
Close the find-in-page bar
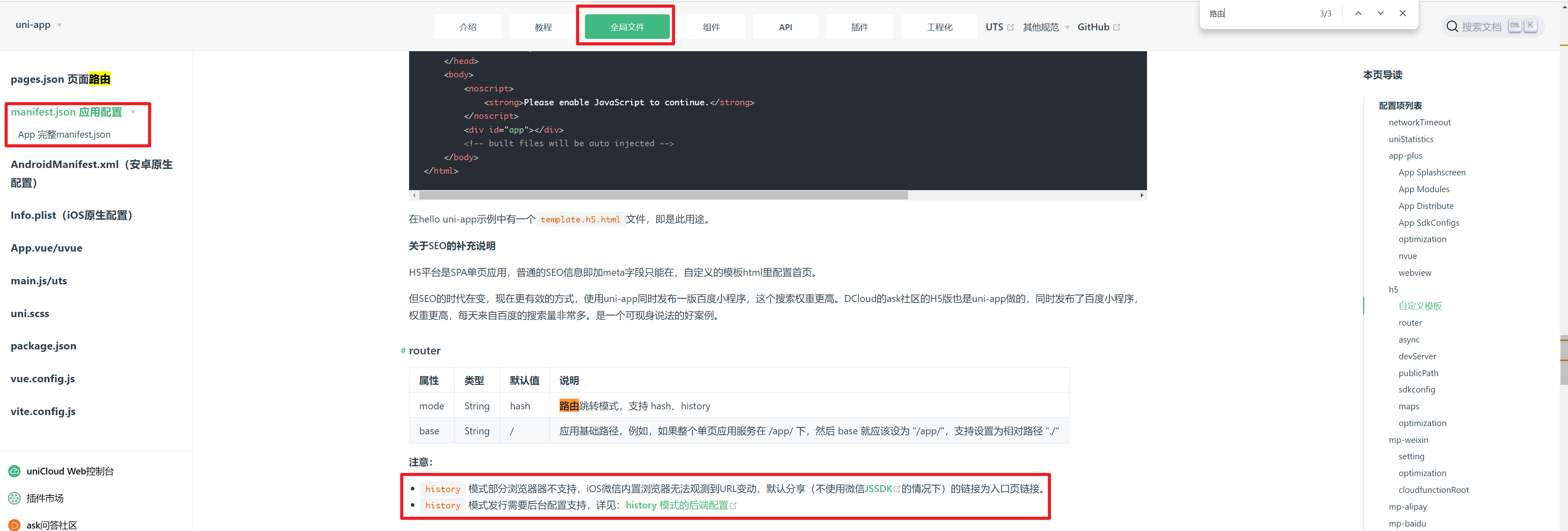1402,14
